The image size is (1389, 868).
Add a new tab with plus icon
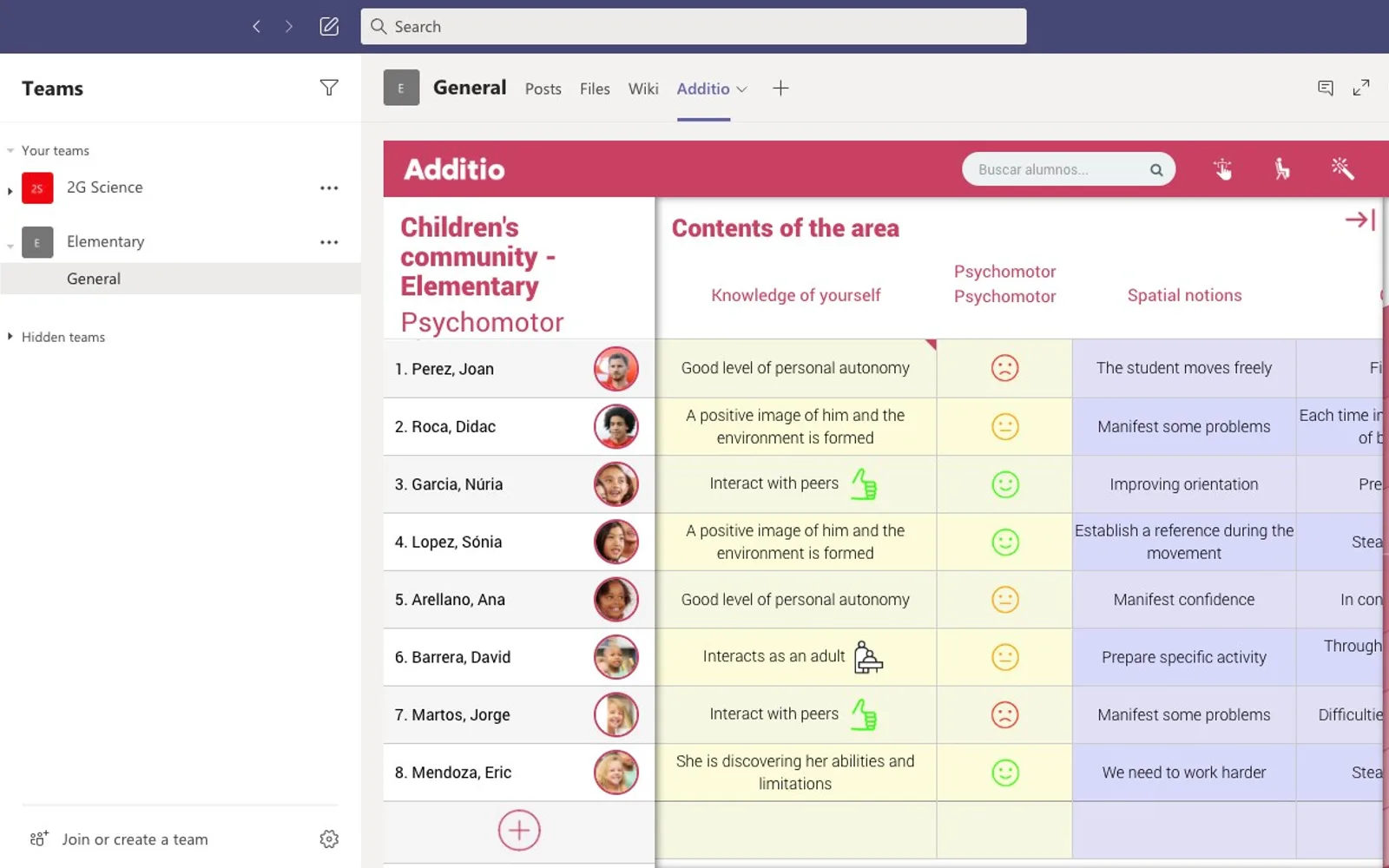(x=780, y=88)
